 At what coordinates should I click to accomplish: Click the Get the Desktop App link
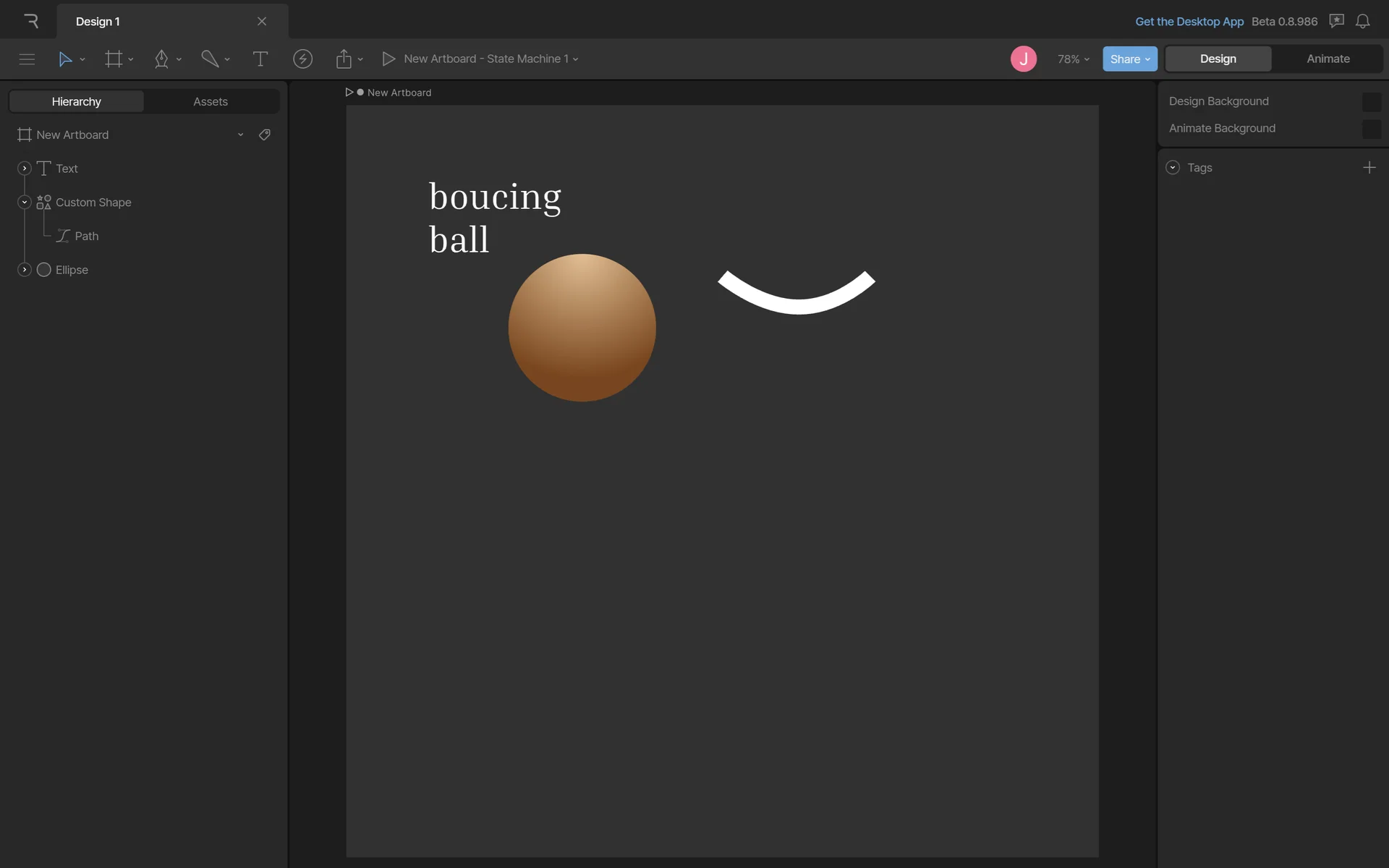click(x=1189, y=22)
